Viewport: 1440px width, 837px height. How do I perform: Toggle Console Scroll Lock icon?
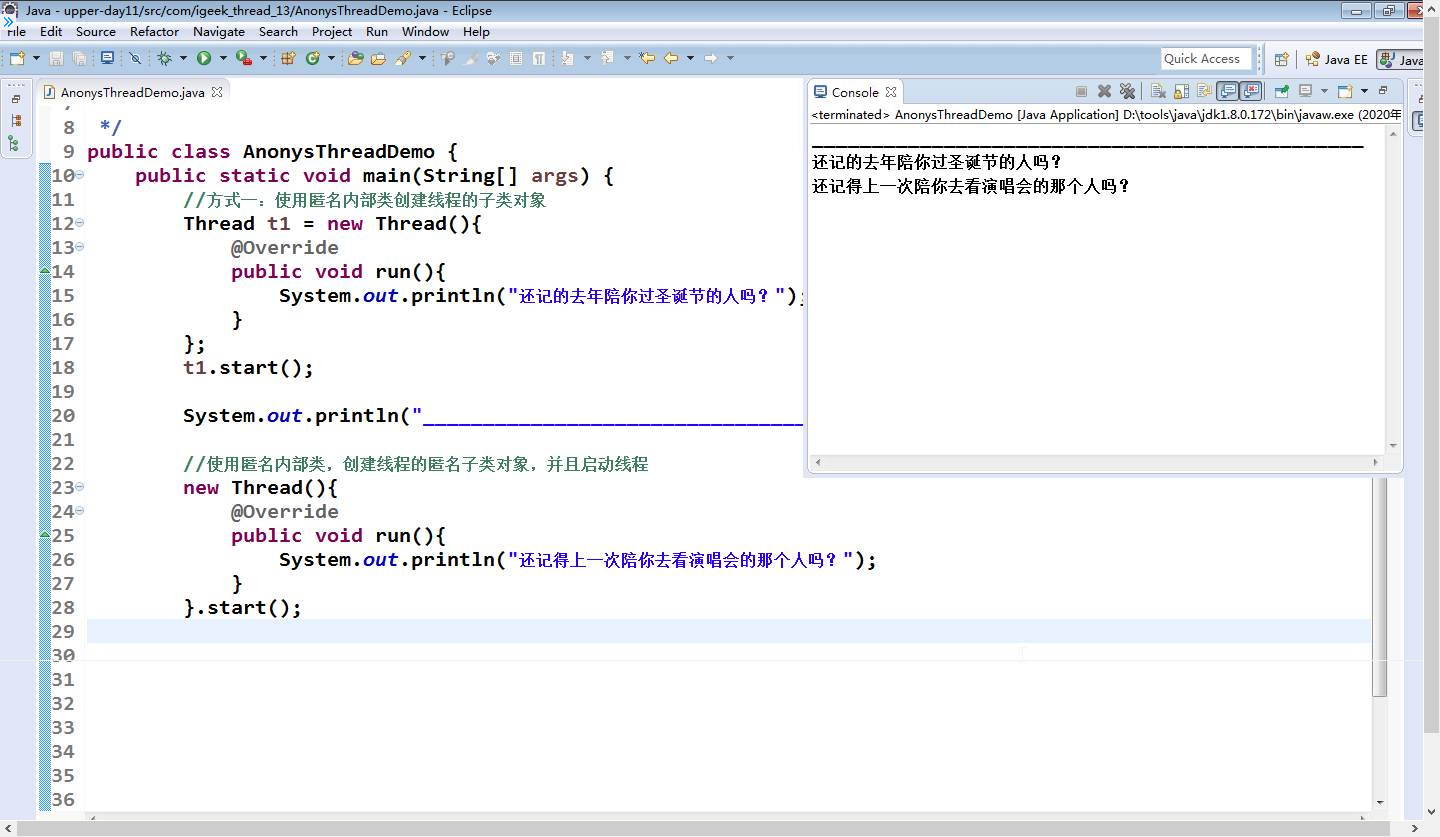coord(1181,91)
